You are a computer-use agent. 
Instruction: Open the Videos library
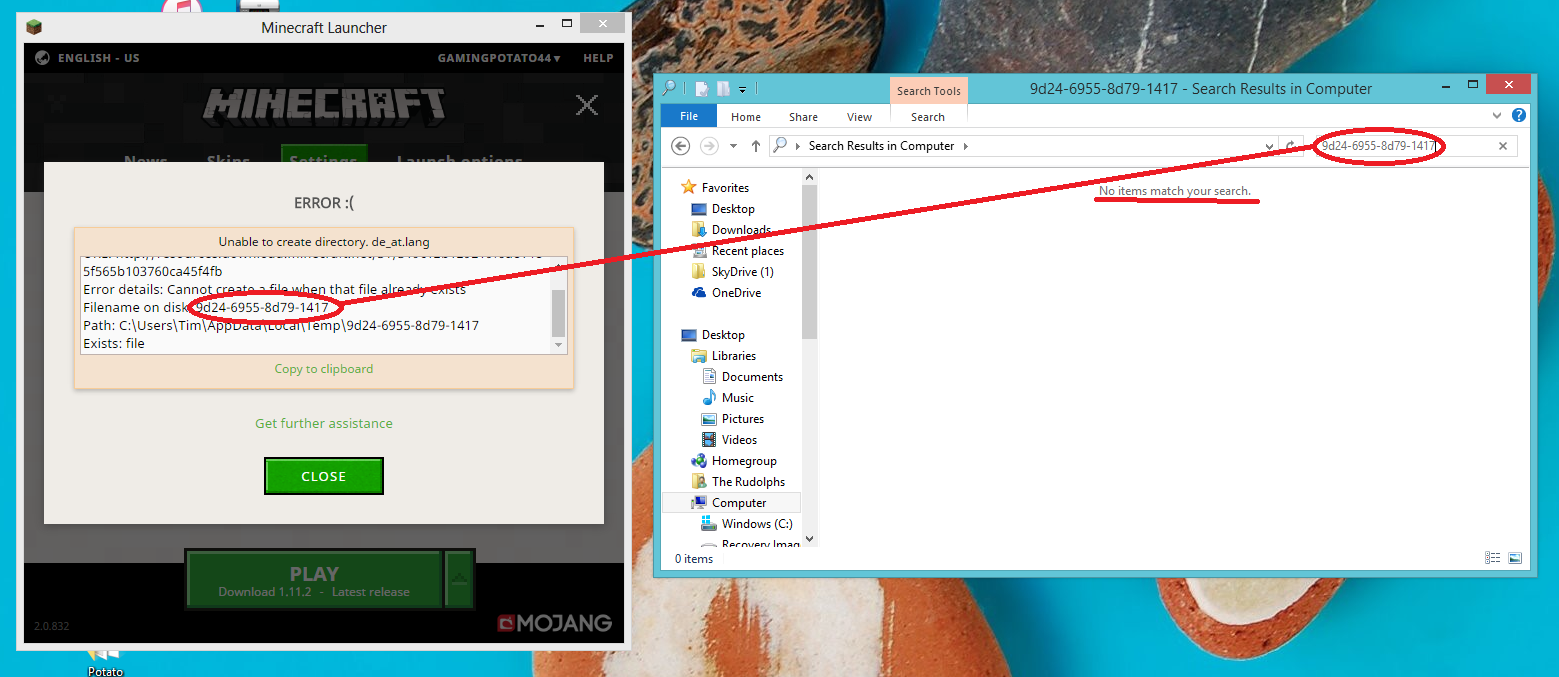click(x=729, y=440)
